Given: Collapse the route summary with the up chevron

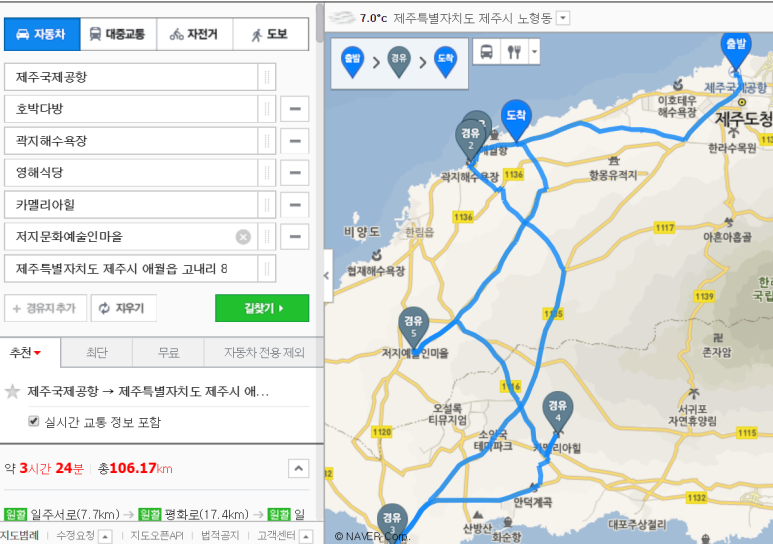Looking at the screenshot, I should click(299, 469).
